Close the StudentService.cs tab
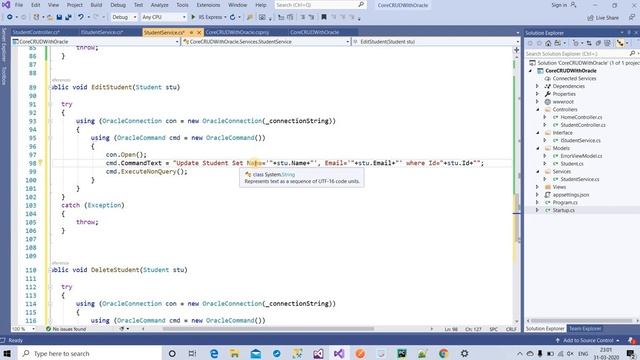 pos(199,32)
